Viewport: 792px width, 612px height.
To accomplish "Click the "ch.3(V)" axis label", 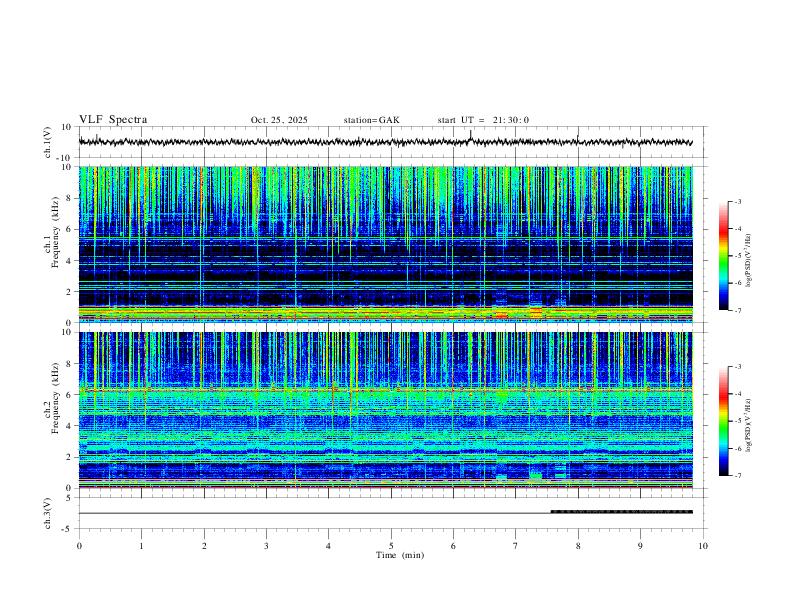I will tap(48, 513).
